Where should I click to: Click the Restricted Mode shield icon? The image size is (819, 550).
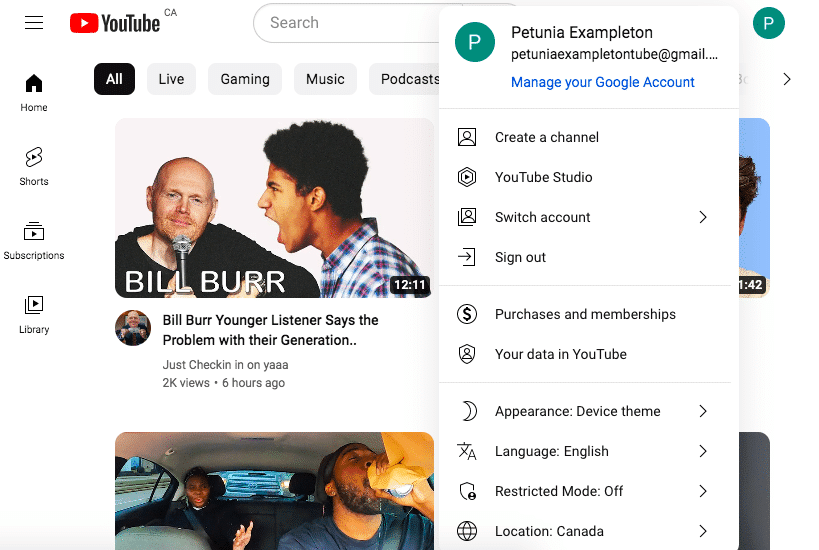pos(467,491)
